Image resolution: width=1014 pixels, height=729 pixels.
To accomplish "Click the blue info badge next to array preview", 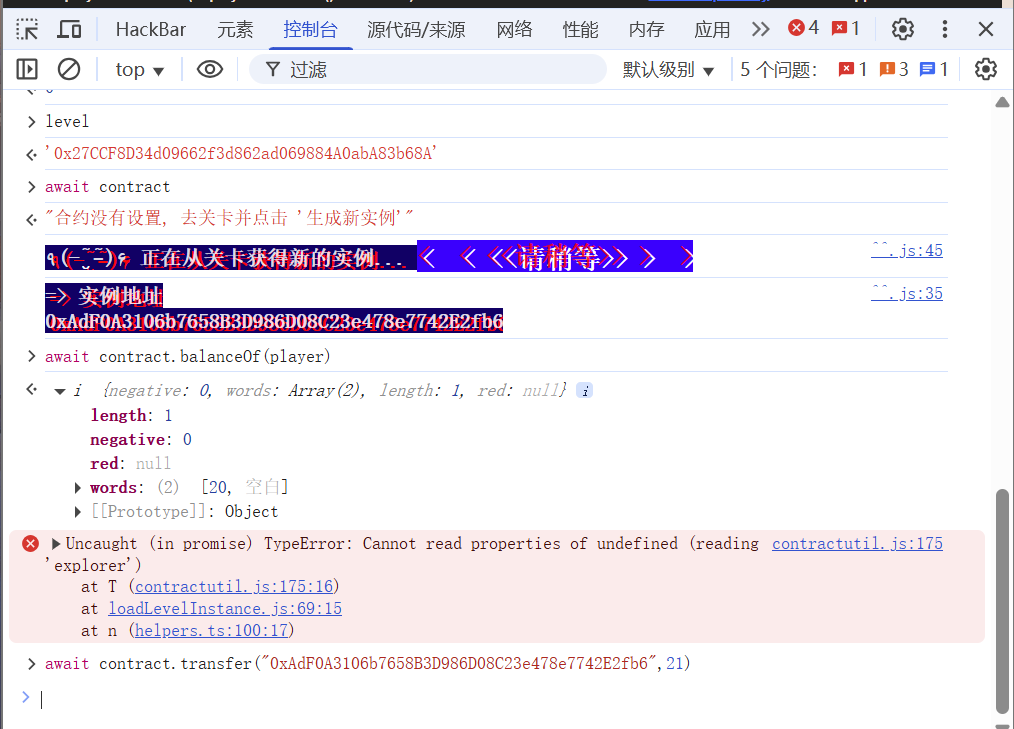I will click(x=585, y=390).
